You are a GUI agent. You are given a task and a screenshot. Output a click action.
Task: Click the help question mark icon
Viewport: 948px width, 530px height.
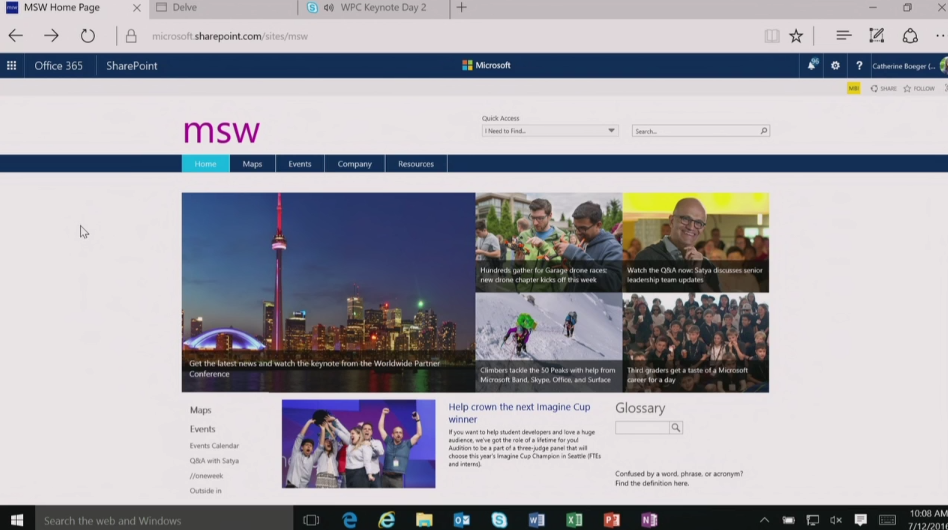(859, 66)
